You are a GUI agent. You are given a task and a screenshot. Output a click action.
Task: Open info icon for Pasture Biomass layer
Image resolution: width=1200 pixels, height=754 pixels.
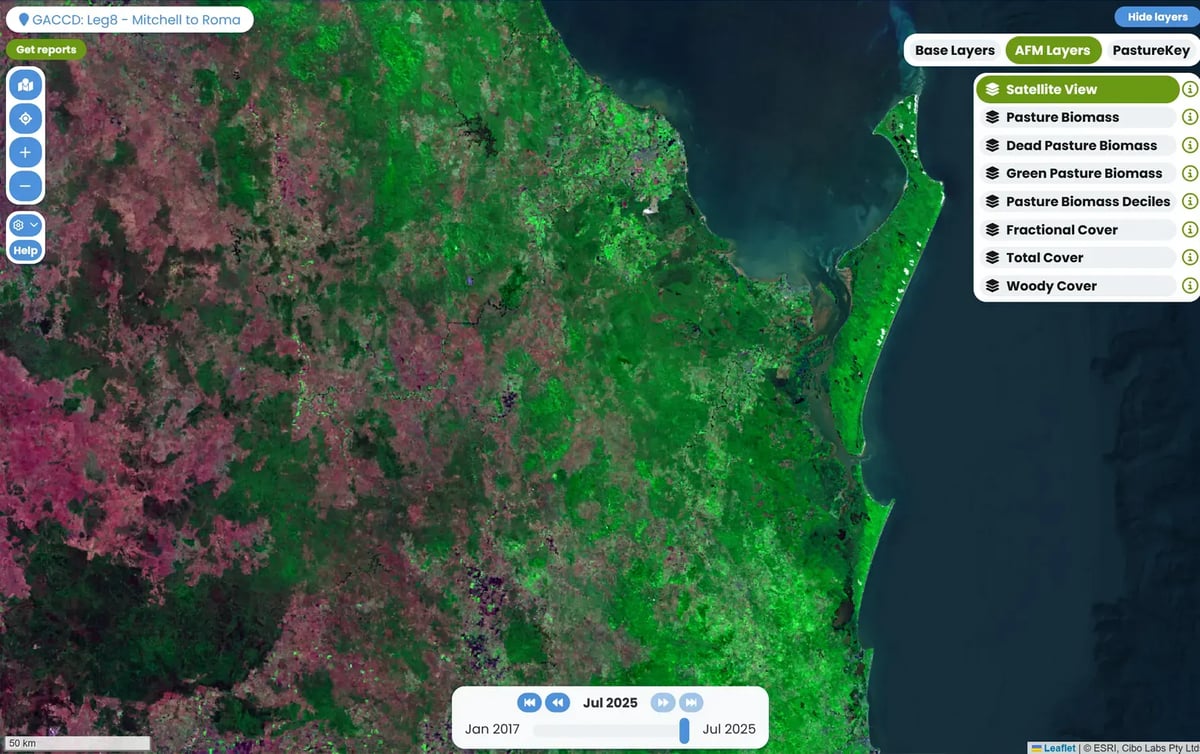click(1190, 117)
